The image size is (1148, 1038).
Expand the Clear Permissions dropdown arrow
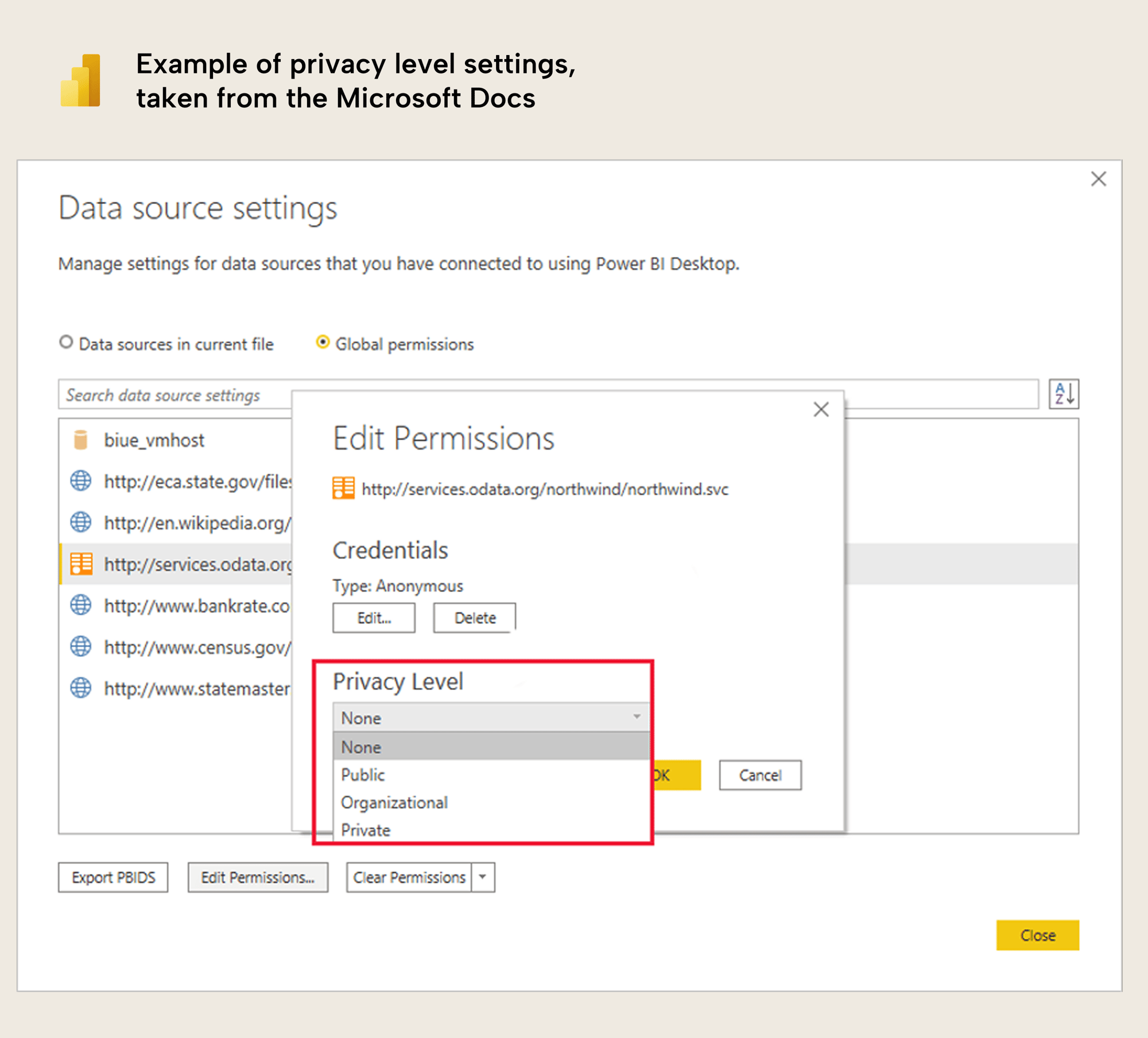tap(483, 877)
